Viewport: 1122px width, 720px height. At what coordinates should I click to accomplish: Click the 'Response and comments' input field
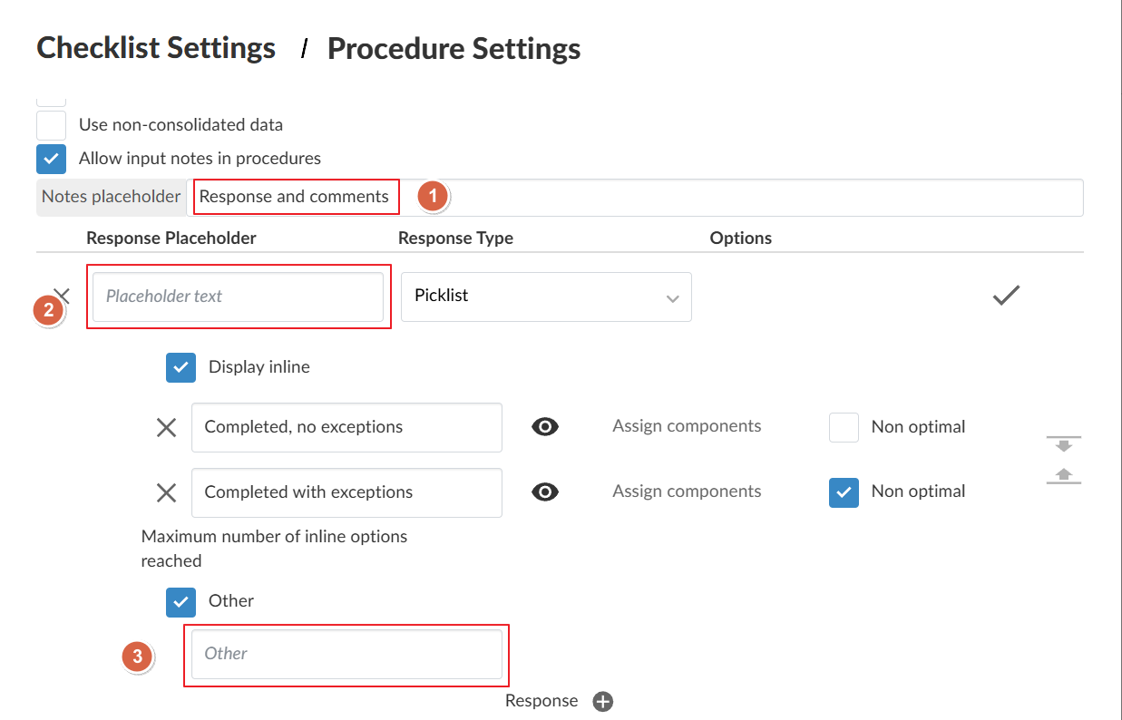pos(296,196)
